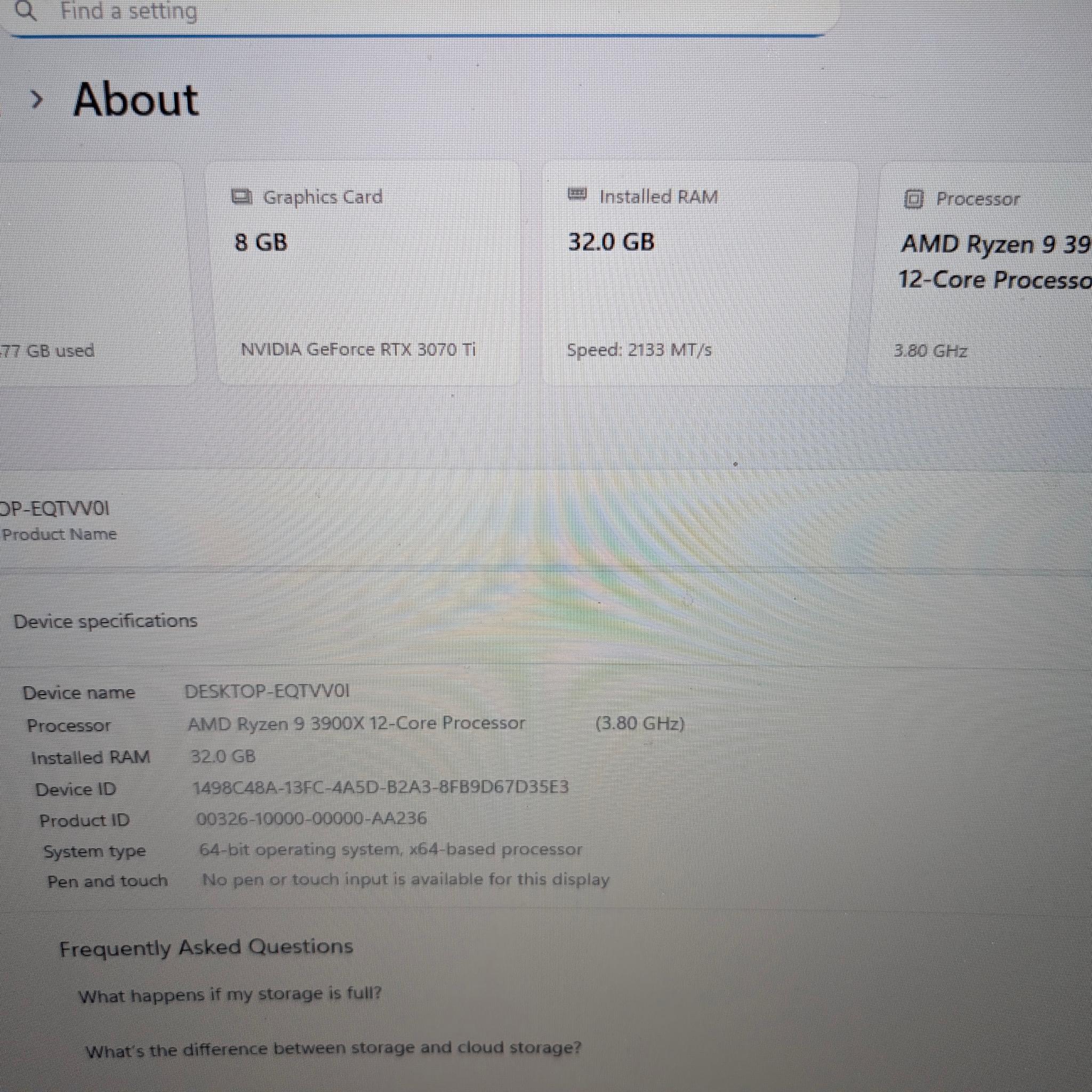Click the Device ID label

point(76,789)
